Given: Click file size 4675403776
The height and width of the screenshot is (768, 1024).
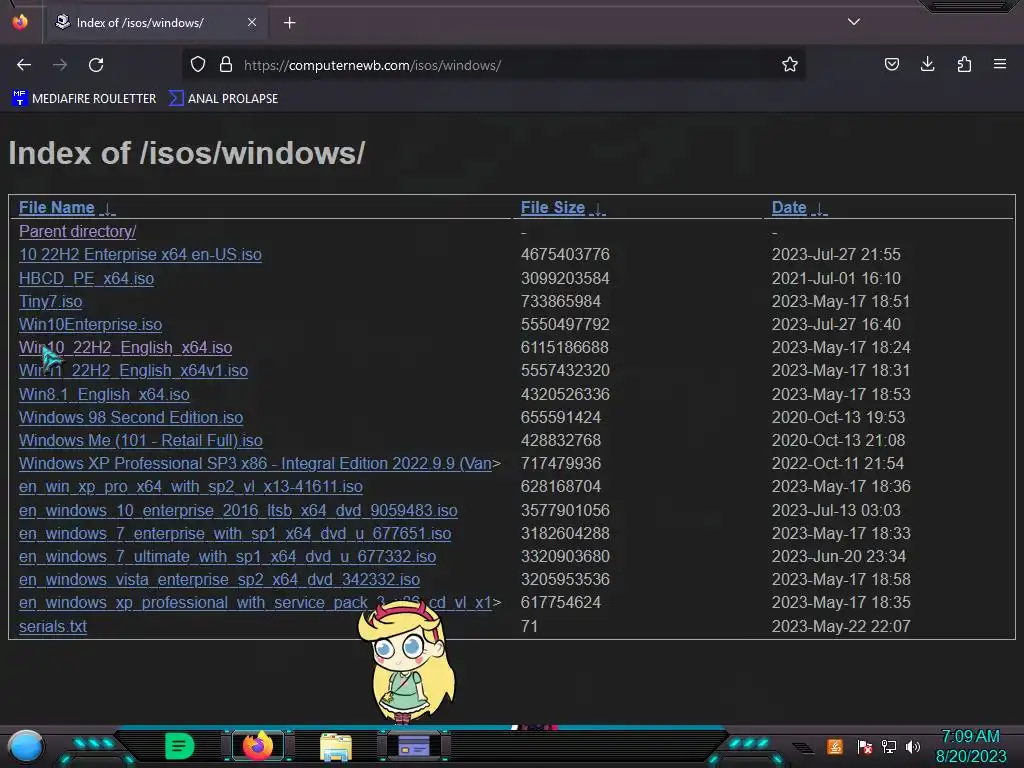Looking at the screenshot, I should (x=565, y=255).
